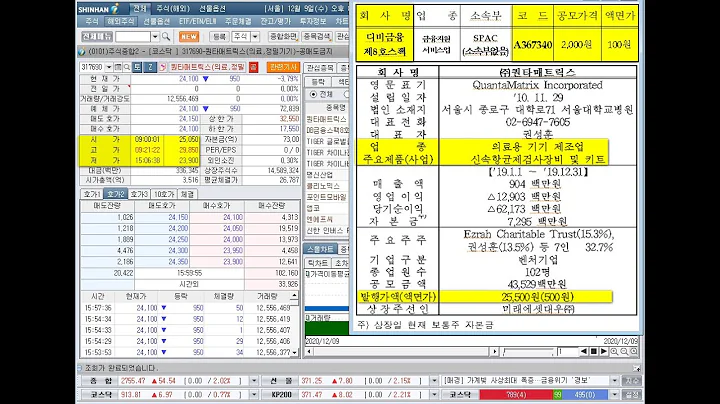This screenshot has height=404, width=720.
Task: Click the SHINHAN i logo
Action: click(99, 9)
